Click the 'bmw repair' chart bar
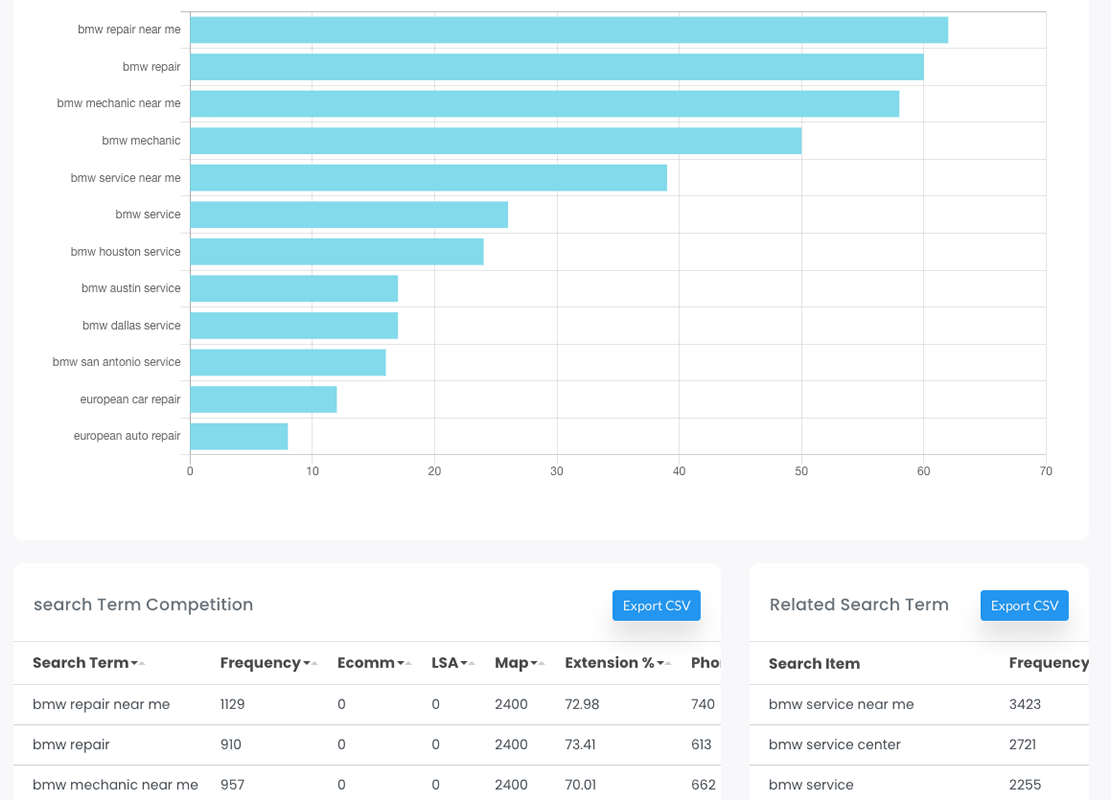 point(557,67)
